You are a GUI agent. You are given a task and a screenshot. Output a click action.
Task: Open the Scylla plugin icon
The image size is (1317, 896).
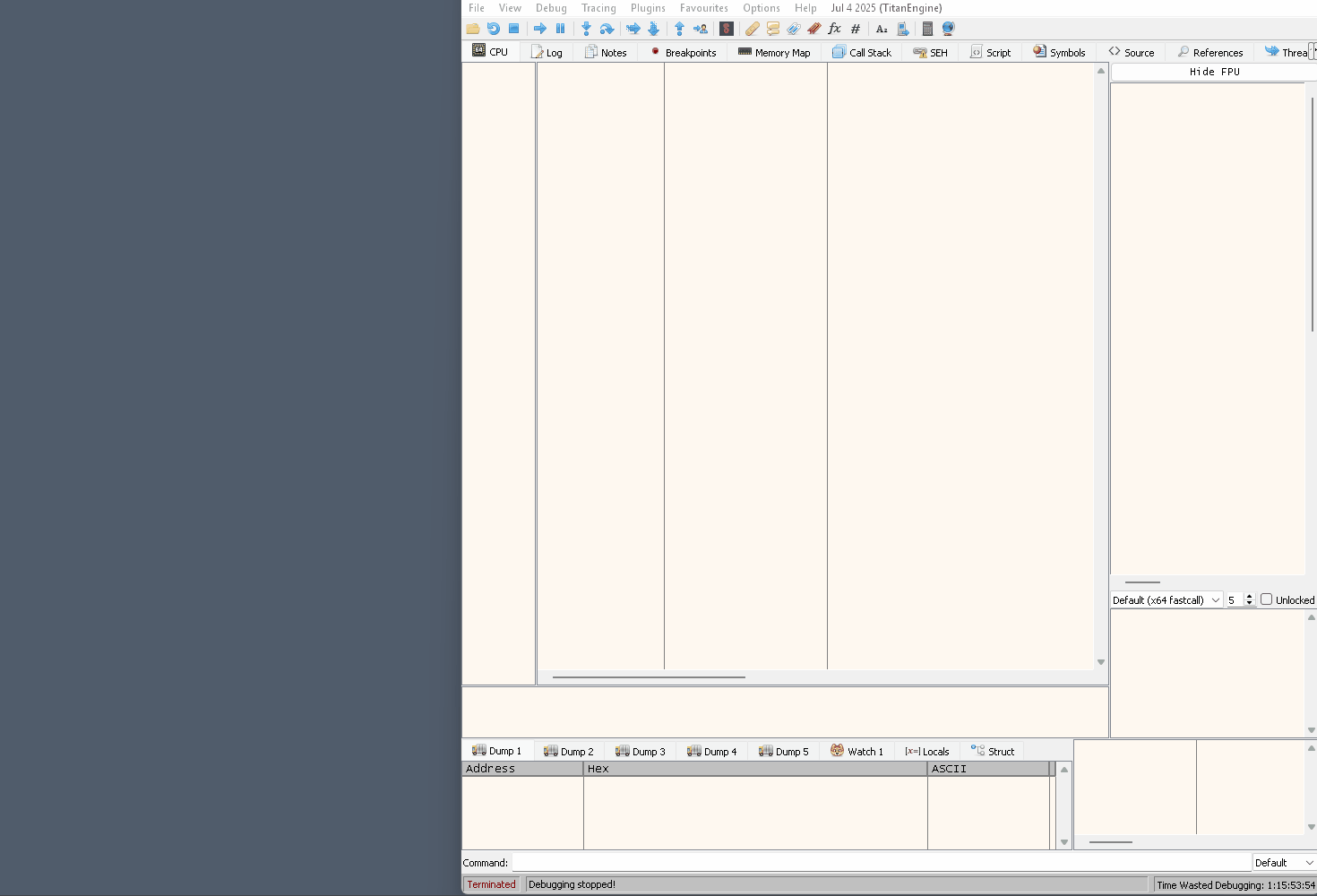coord(727,29)
